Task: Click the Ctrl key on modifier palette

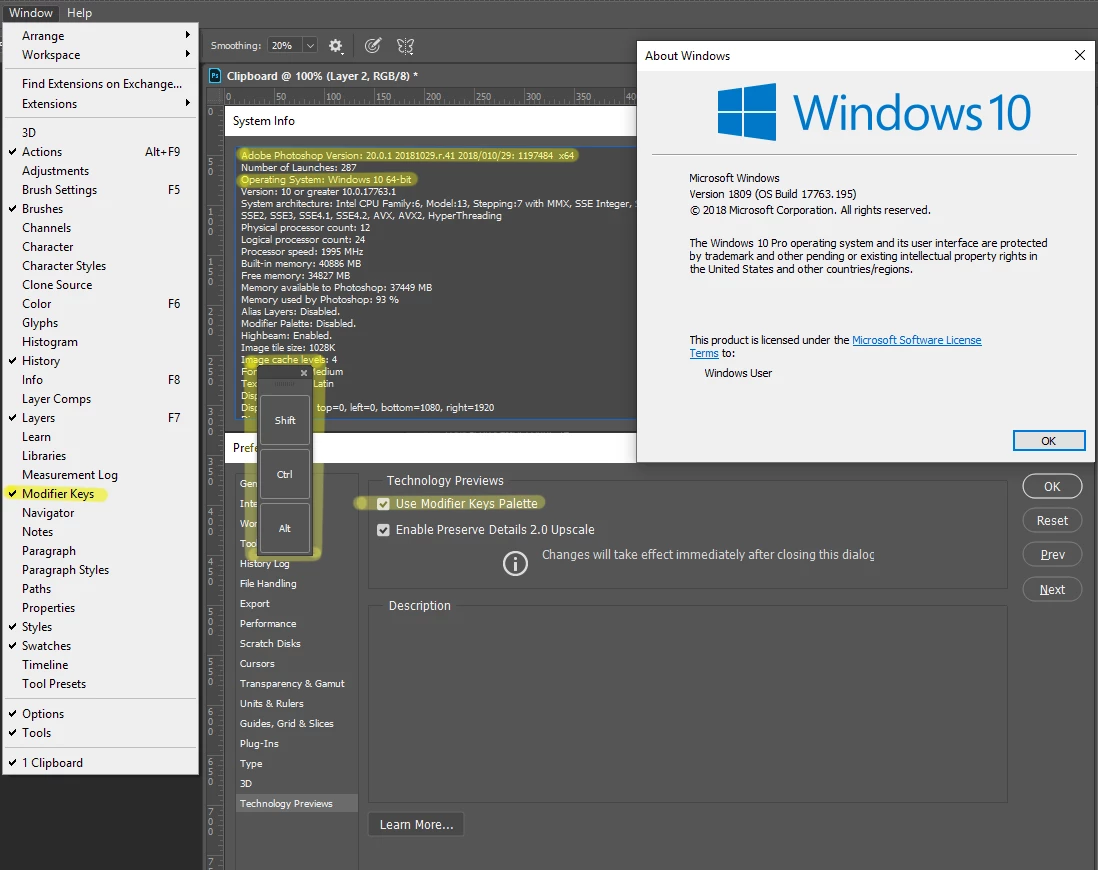Action: [x=285, y=474]
